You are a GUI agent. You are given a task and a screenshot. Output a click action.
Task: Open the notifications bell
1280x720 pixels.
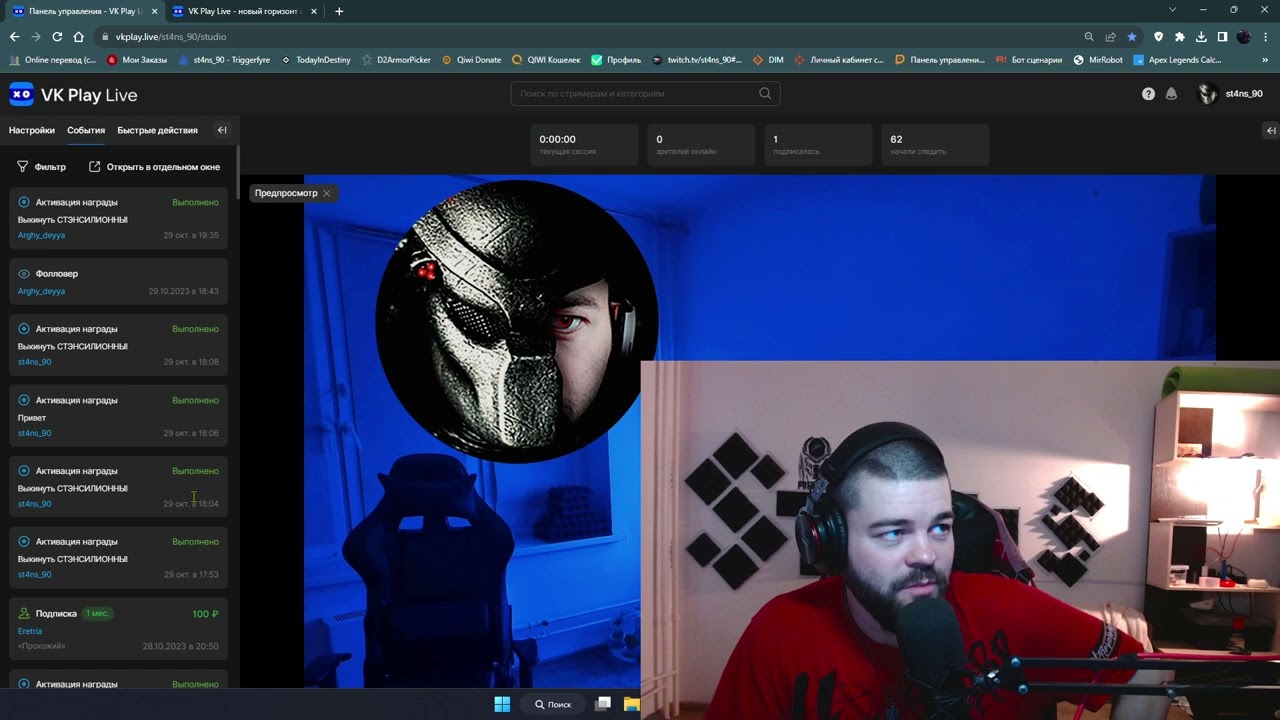1171,94
